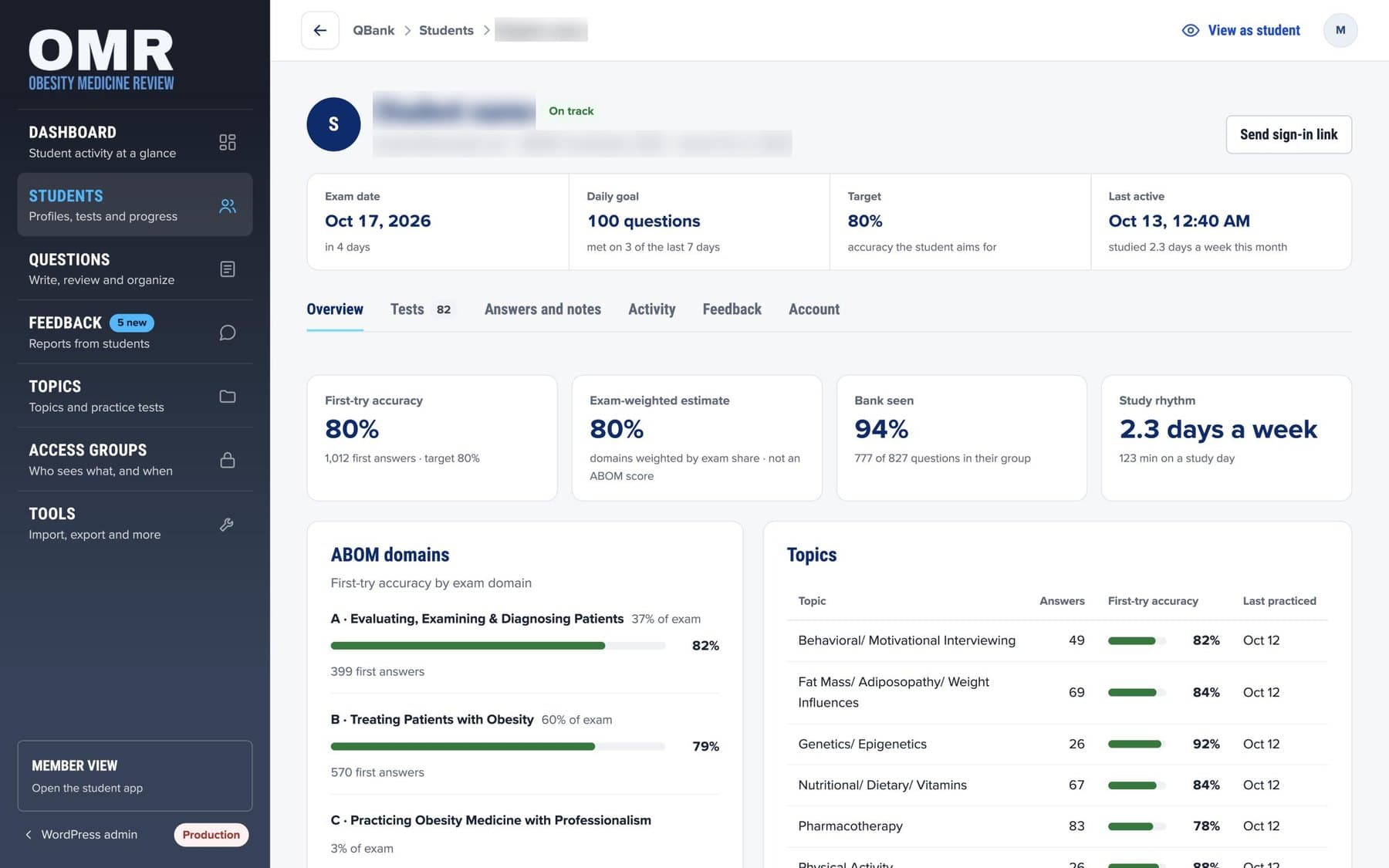The width and height of the screenshot is (1389, 868).
Task: Click the Send sign-in link button
Action: point(1289,134)
